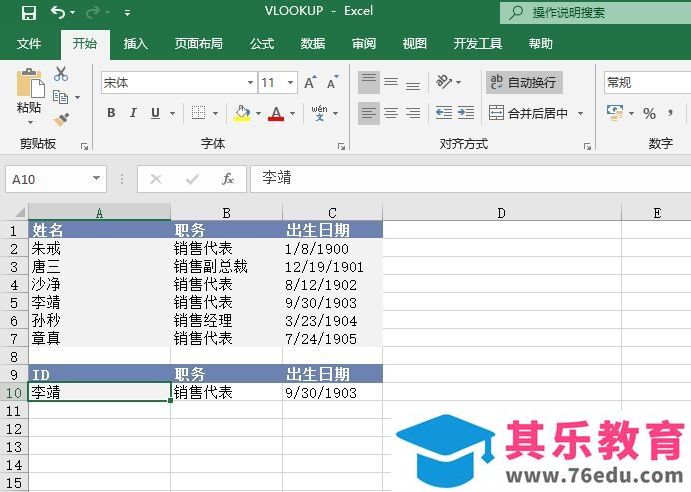This screenshot has width=691, height=492.
Task: Click the Accounting Number Format icon
Action: click(x=615, y=113)
